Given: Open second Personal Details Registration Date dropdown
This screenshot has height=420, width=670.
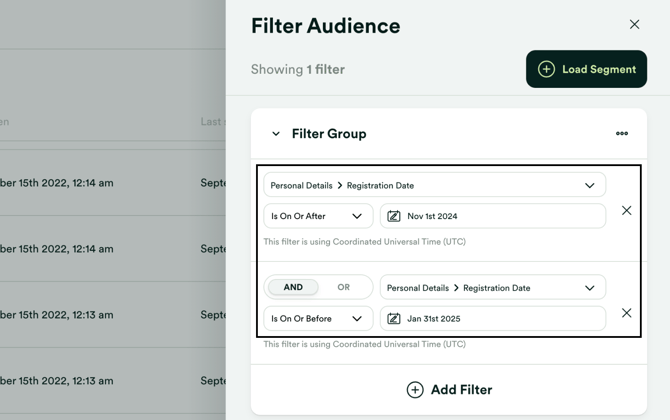Looking at the screenshot, I should (x=493, y=288).
